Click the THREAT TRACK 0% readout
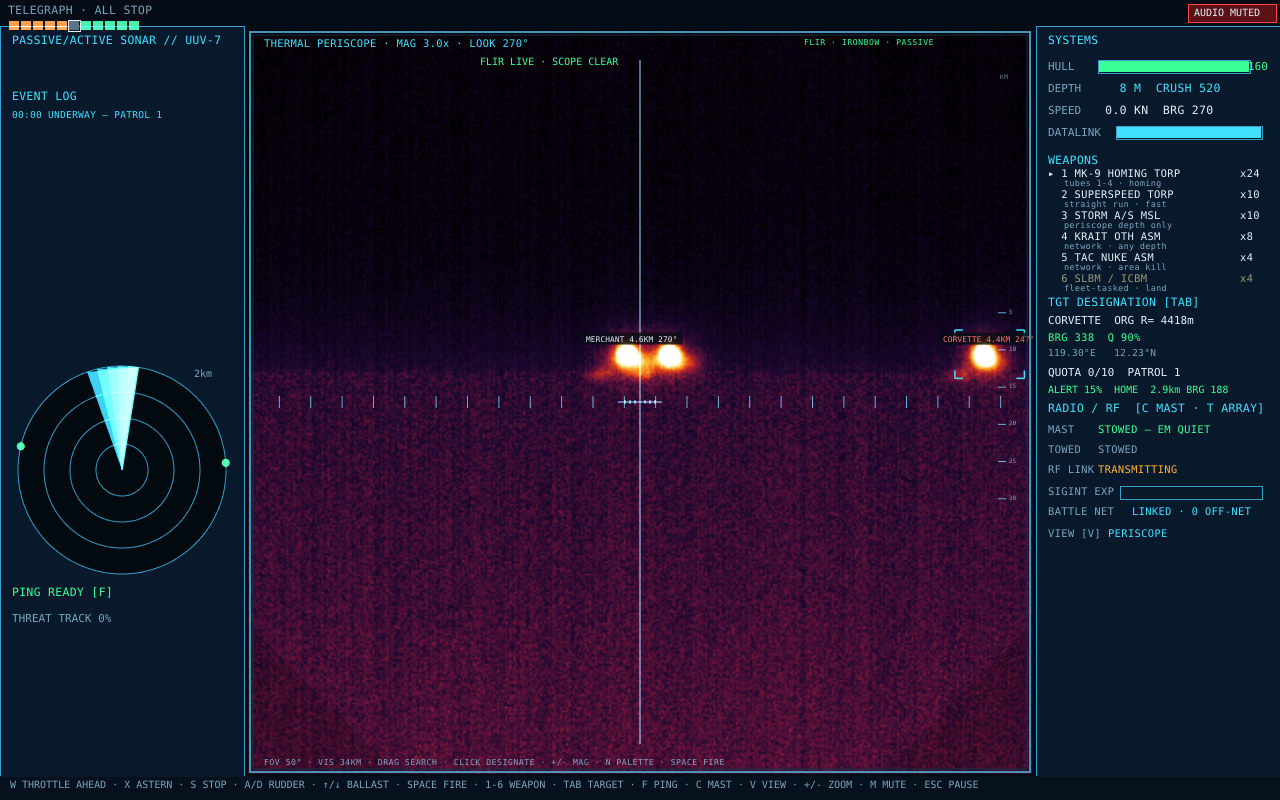This screenshot has width=1280, height=800. tap(62, 619)
